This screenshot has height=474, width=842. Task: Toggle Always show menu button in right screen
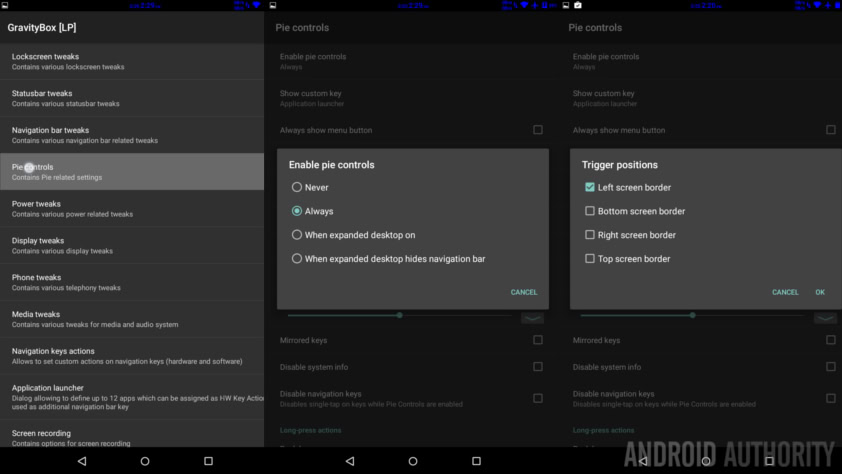click(831, 130)
